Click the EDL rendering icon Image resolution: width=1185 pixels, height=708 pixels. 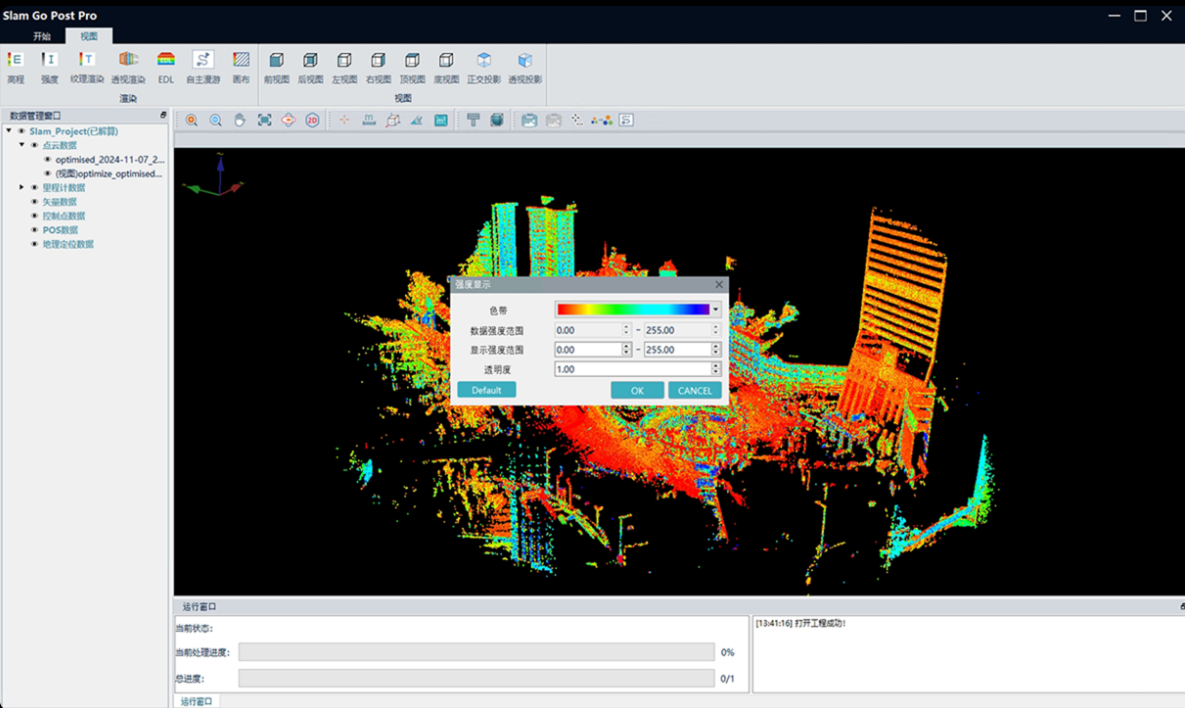click(166, 62)
